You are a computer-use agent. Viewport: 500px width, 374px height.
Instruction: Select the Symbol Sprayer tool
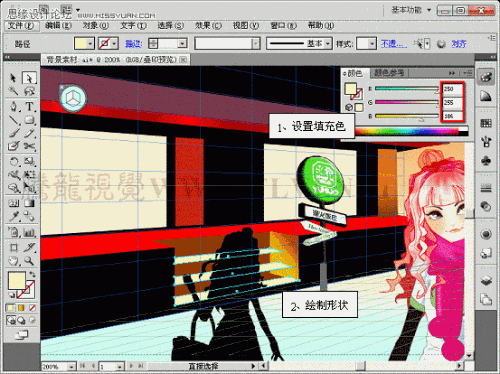[13, 232]
